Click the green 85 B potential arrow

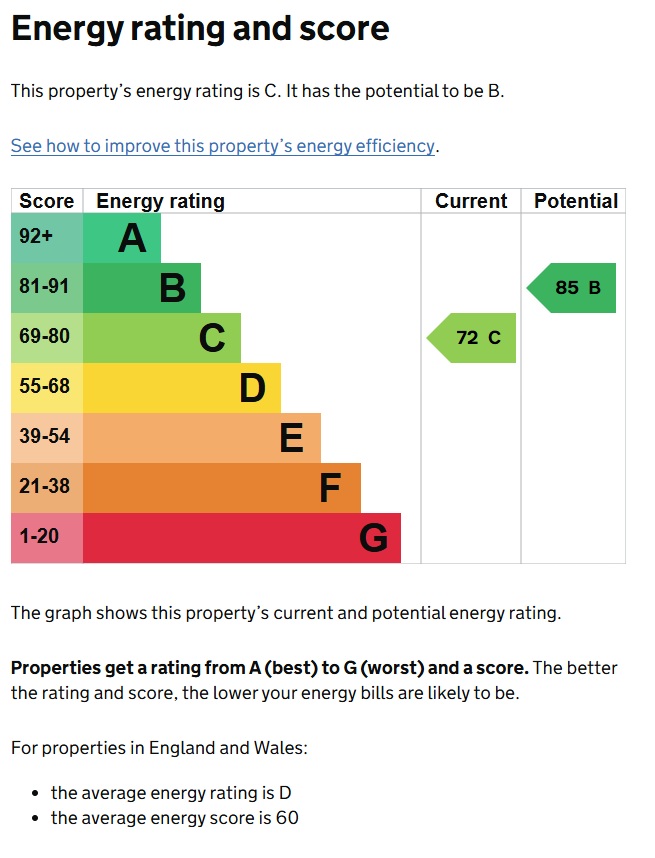[571, 288]
